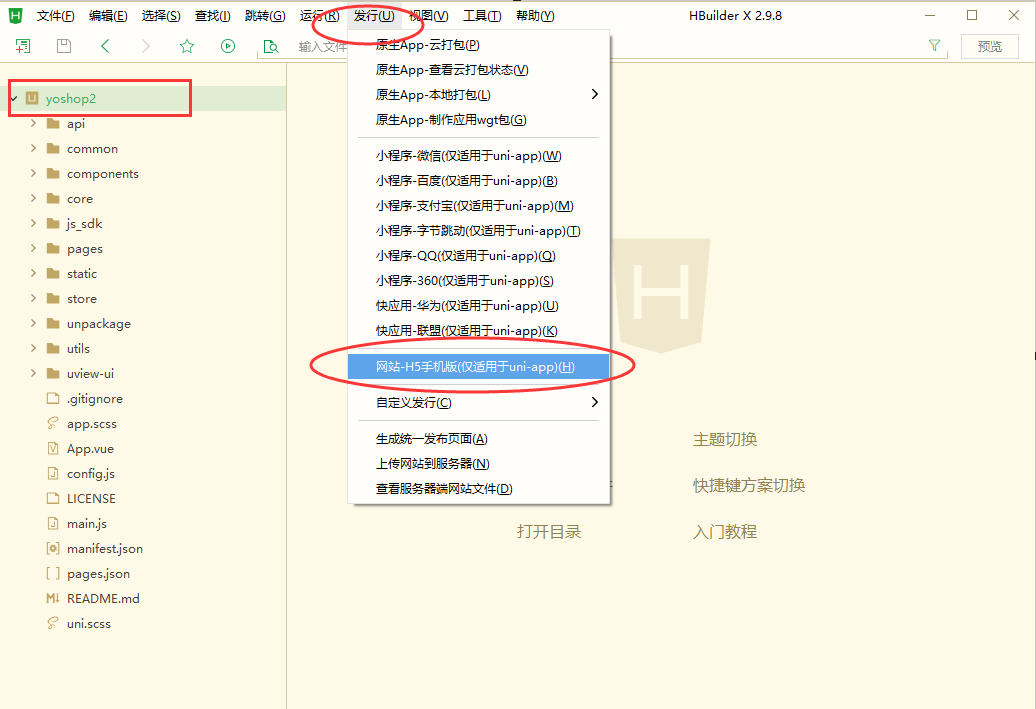The width and height of the screenshot is (1036, 709).
Task: Go forward with the right arrow icon
Action: click(x=146, y=46)
